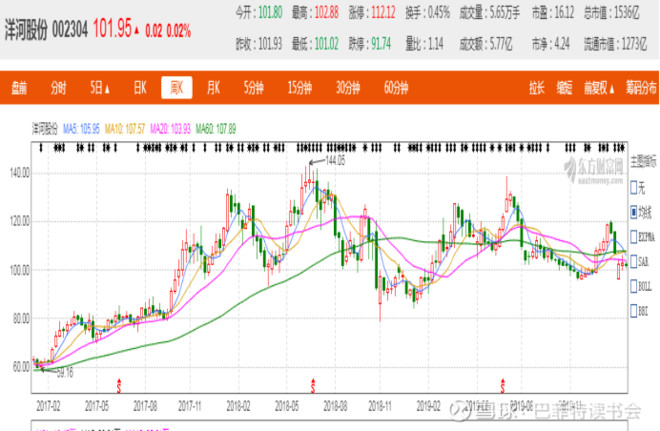Select the 日K daily candlestick tab
Screen dimensions: 660x431
[x=140, y=88]
